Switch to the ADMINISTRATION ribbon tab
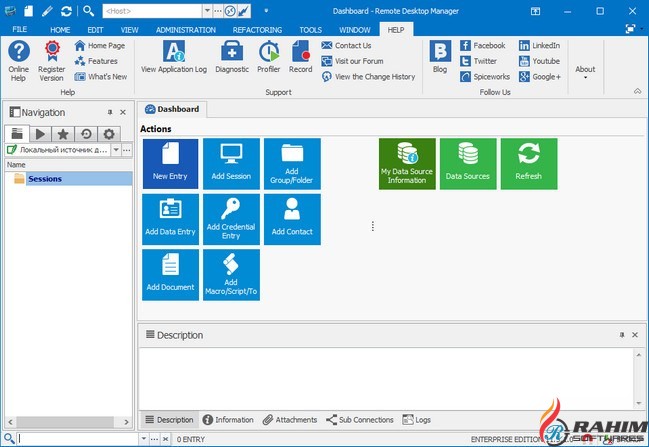The height and width of the screenshot is (447, 649). click(186, 30)
